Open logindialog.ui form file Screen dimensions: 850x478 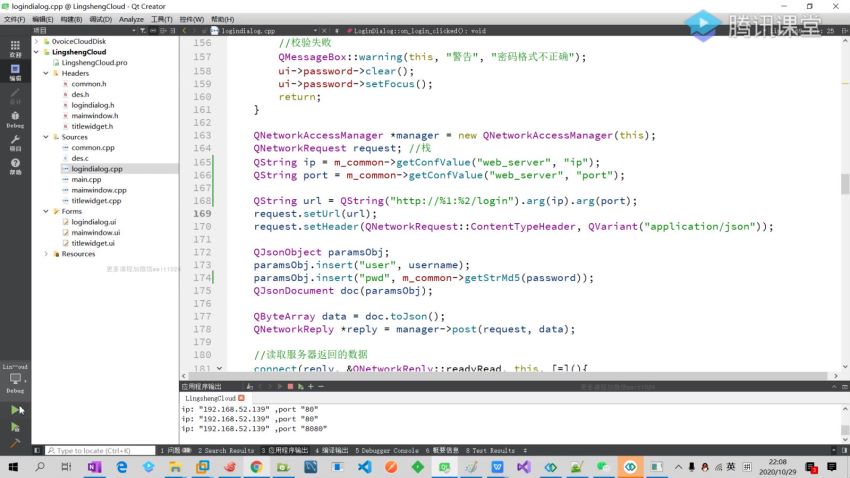tap(93, 222)
